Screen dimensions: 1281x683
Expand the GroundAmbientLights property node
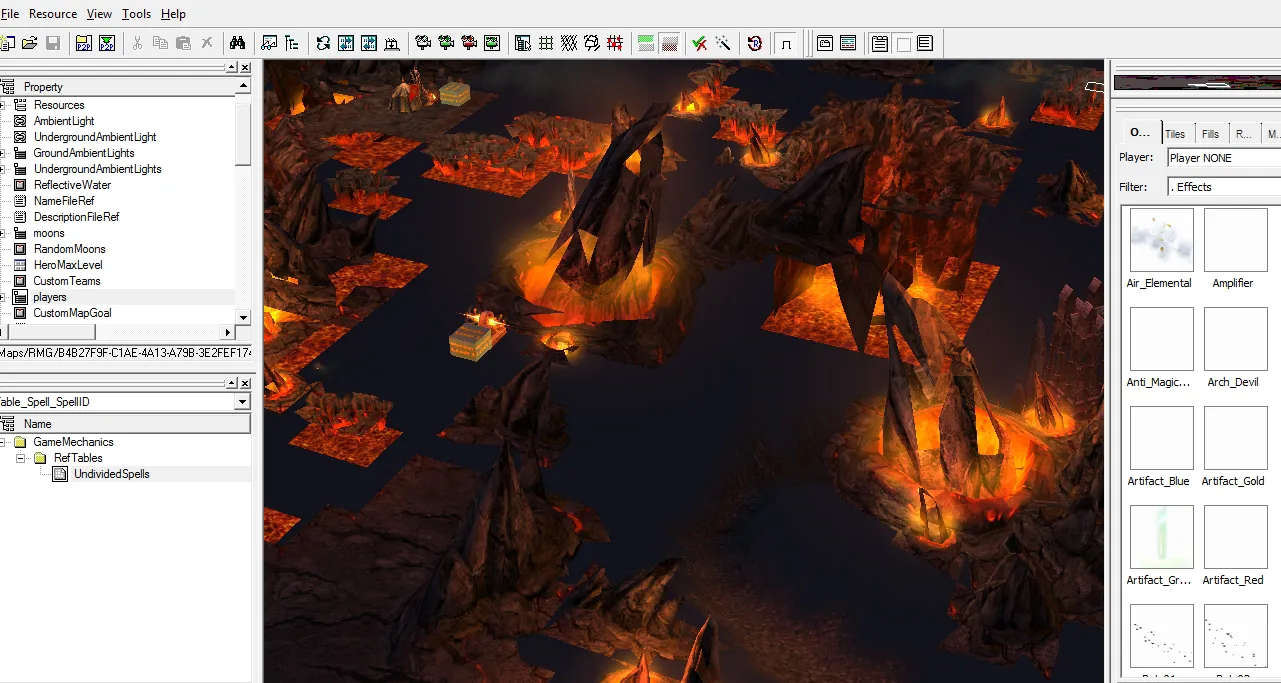click(x=2, y=153)
